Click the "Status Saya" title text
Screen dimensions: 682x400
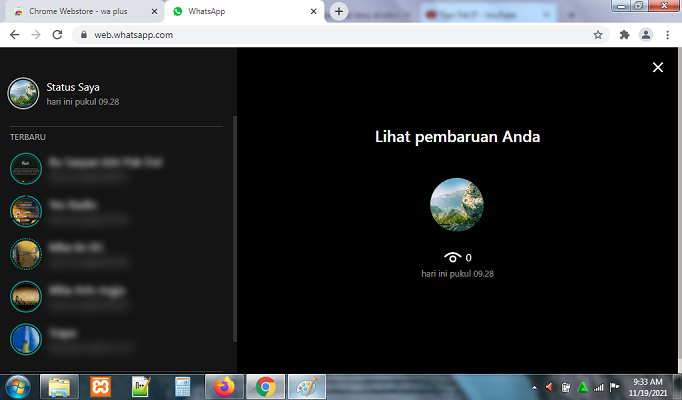click(73, 87)
